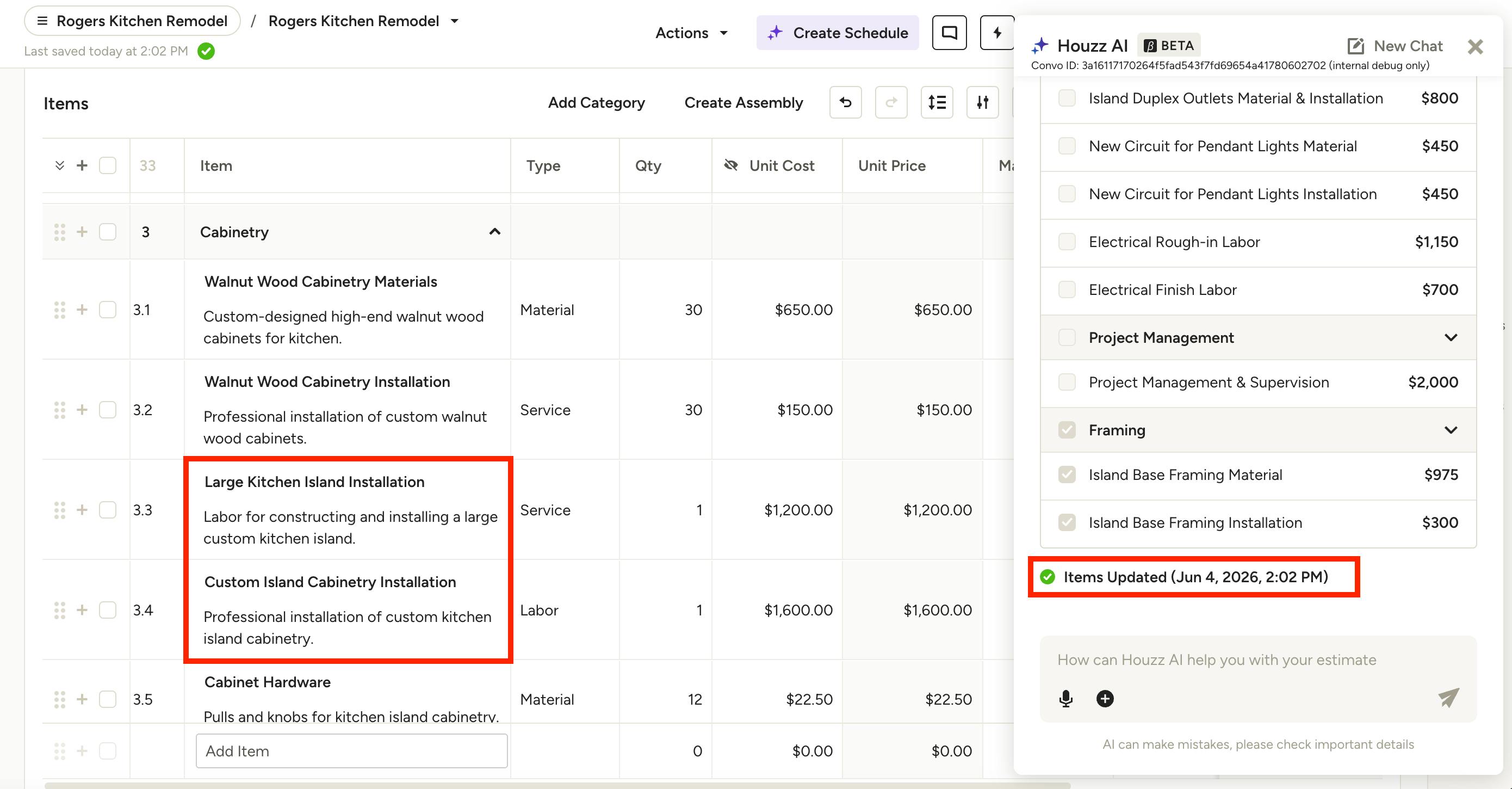This screenshot has height=789, width=1512.
Task: Send message to Houzz AI
Action: [1448, 698]
